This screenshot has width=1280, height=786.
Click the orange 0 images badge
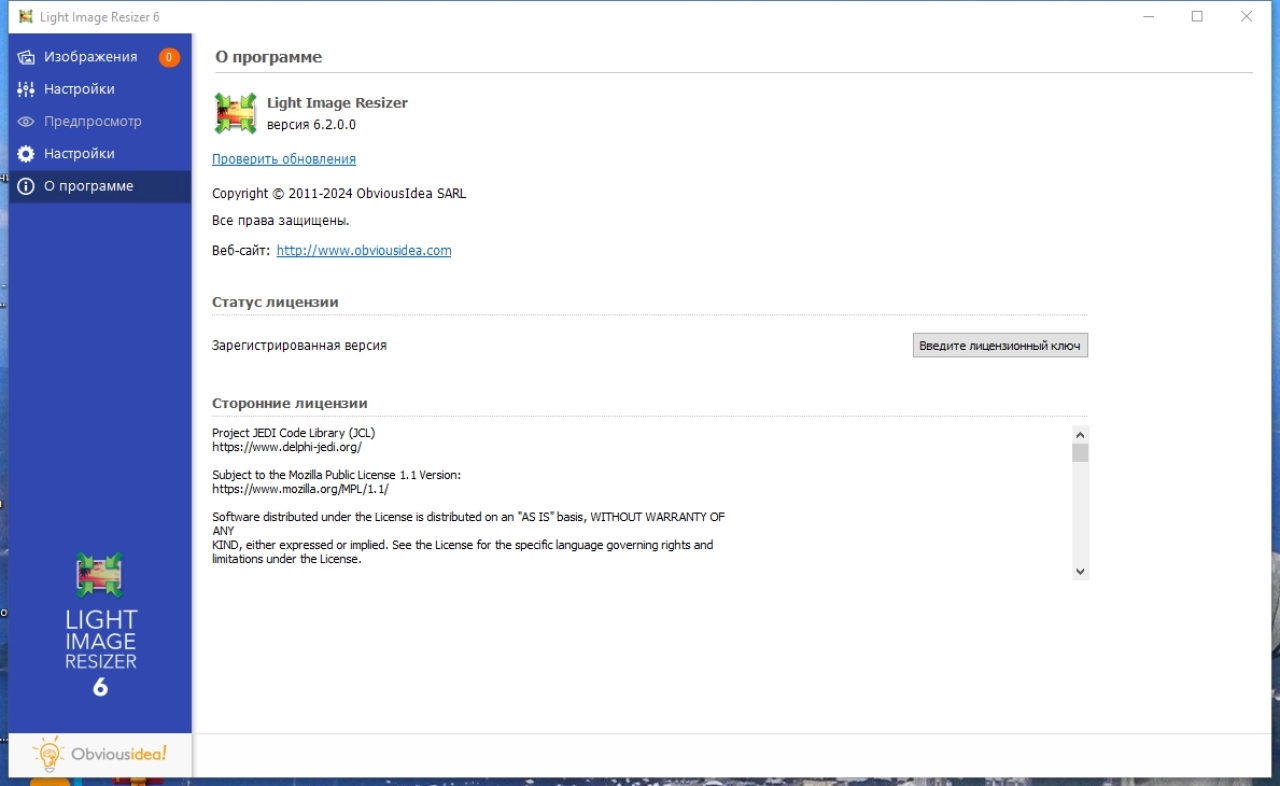click(169, 57)
